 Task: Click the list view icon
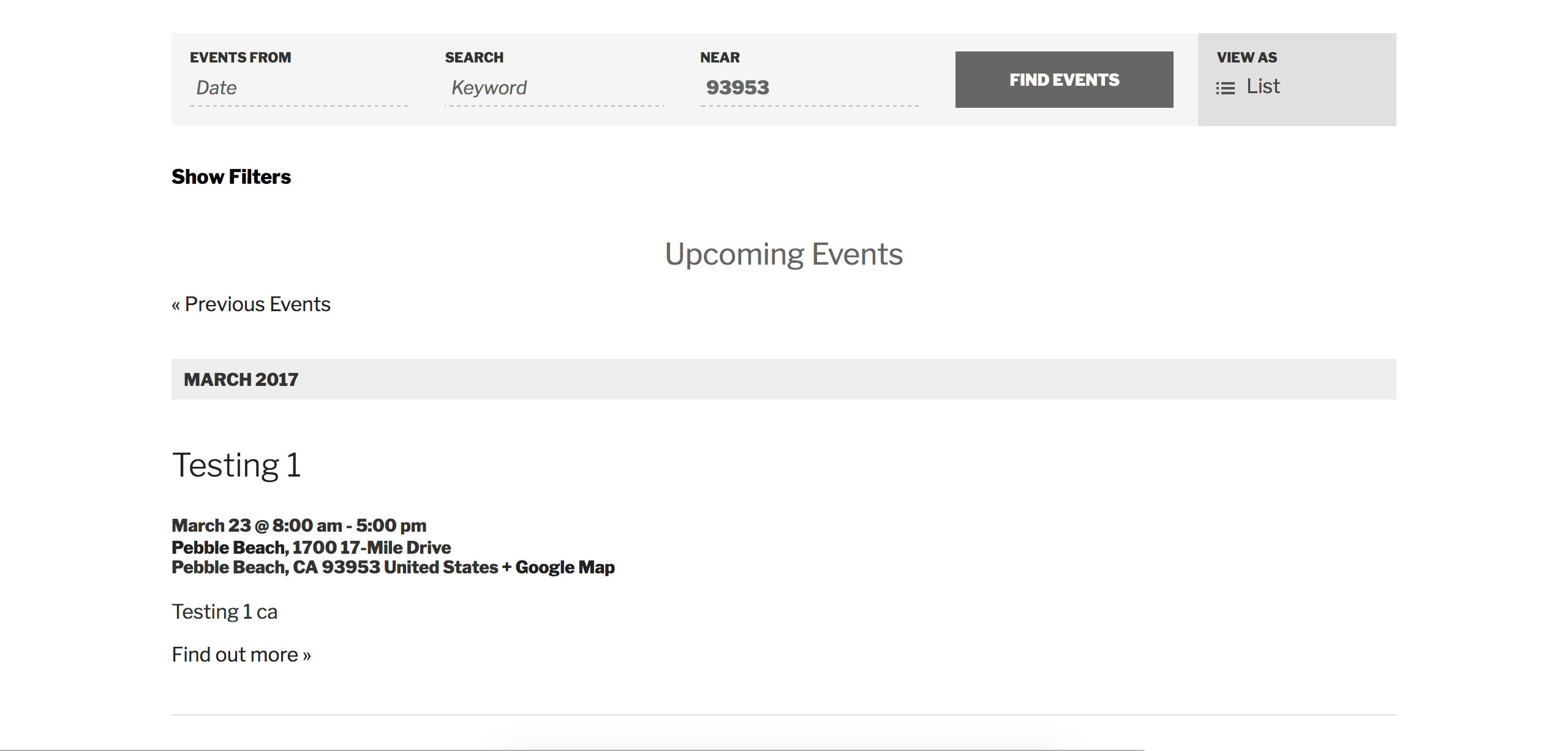1225,88
